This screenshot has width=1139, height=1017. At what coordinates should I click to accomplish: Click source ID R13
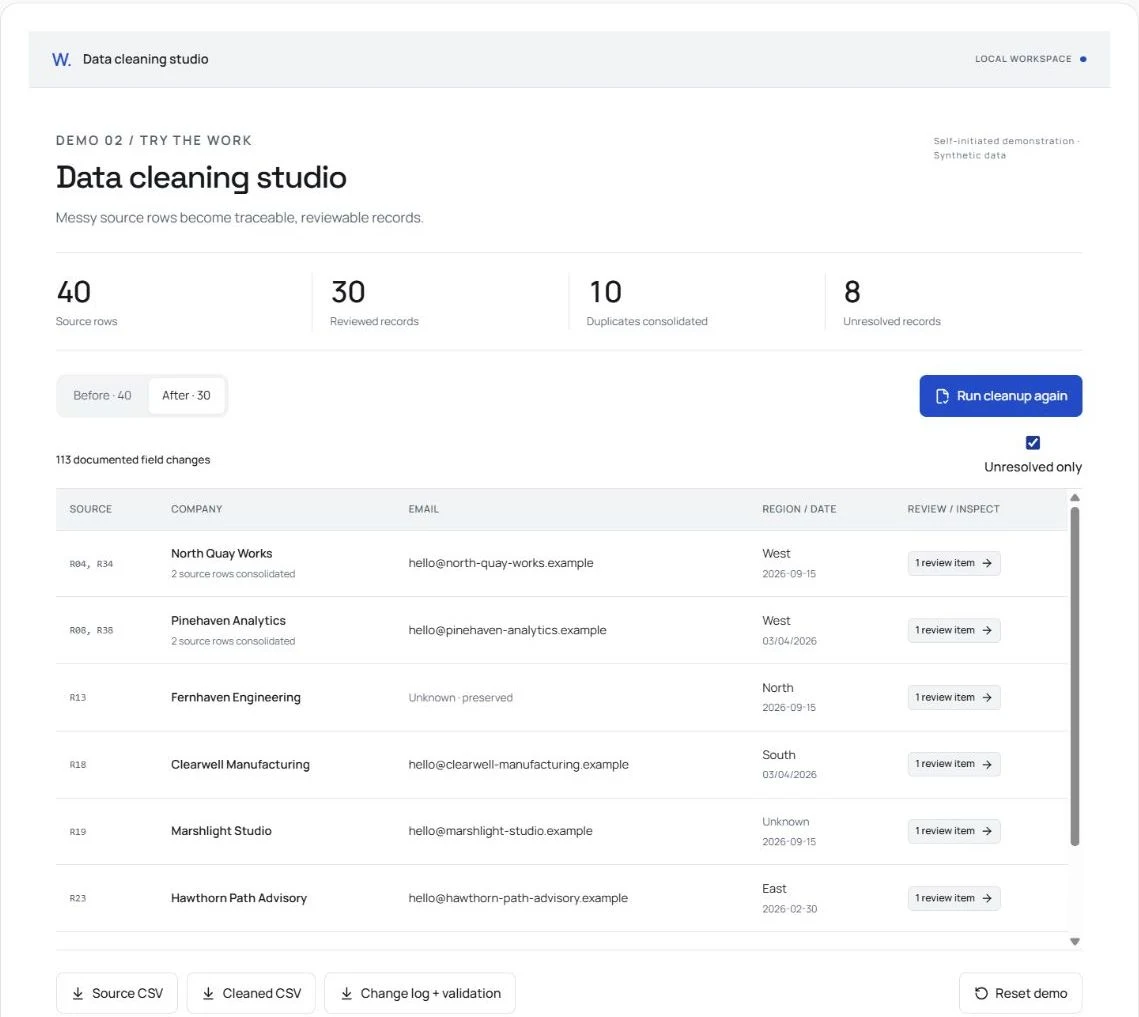click(x=78, y=697)
